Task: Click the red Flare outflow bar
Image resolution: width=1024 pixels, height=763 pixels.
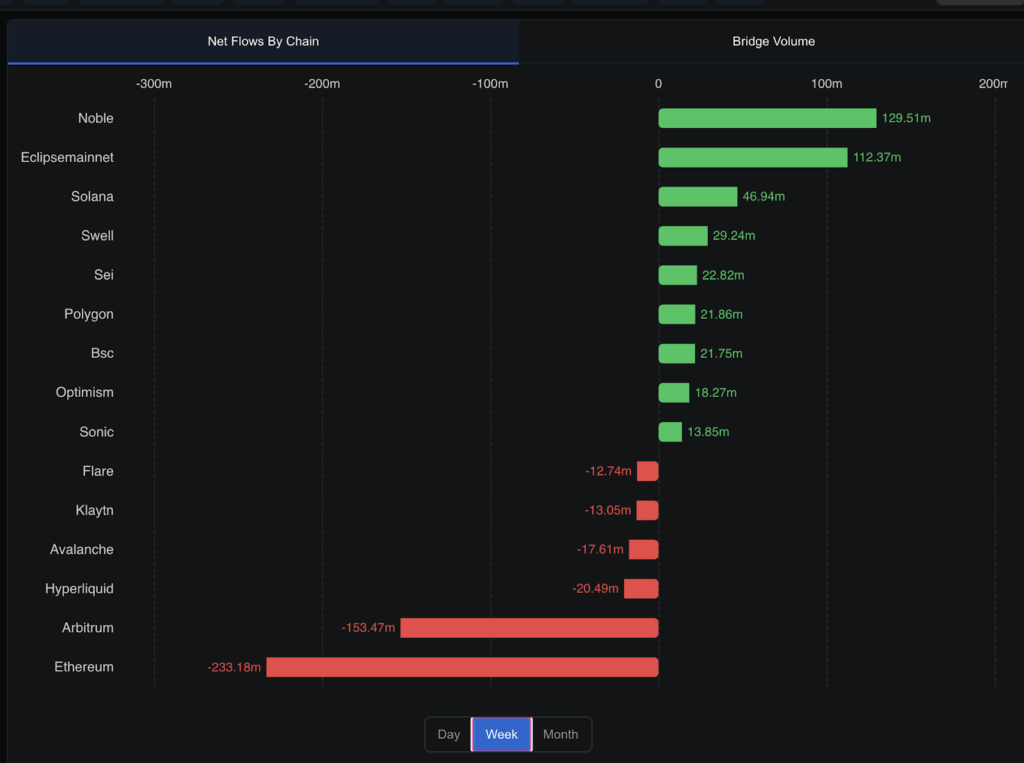Action: tap(648, 471)
